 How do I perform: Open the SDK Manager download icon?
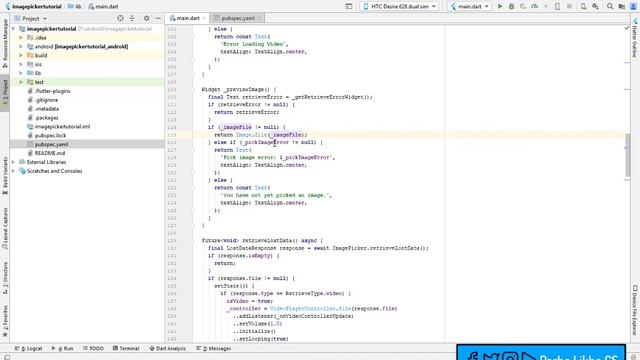click(x=596, y=7)
